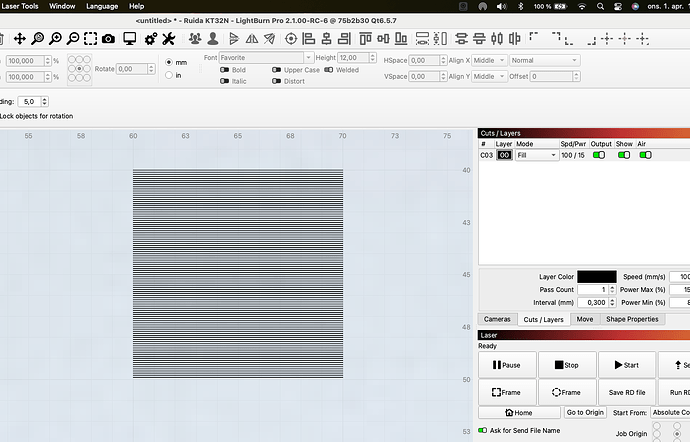Click the target crosshair circle icon
Screen dimensions: 690x442
coord(291,39)
